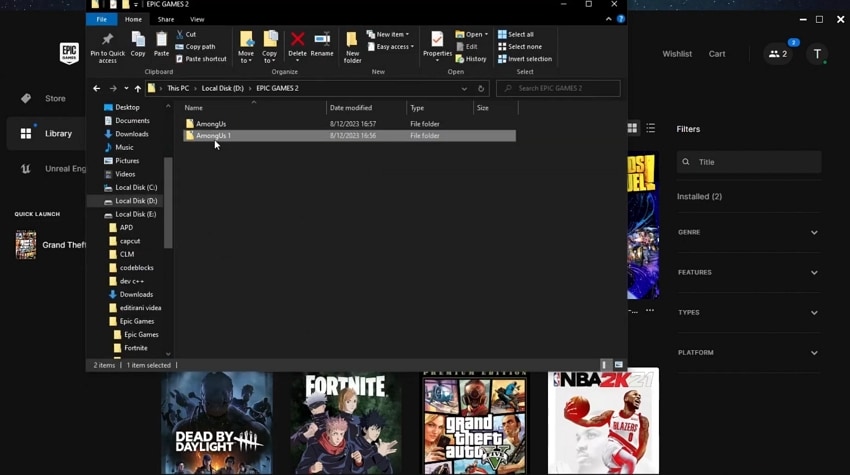Open Local Disk (E:) in tree
This screenshot has height=475, width=850.
pyautogui.click(x=136, y=214)
